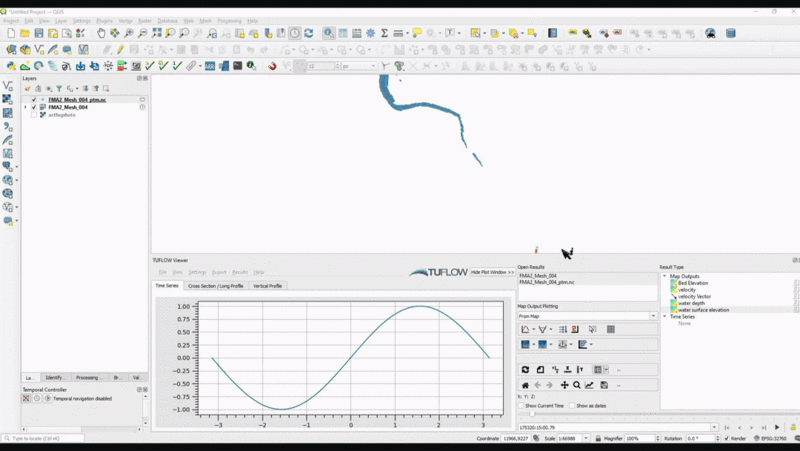Click the Hide Plot Window button
The image size is (800, 451).
(x=492, y=272)
